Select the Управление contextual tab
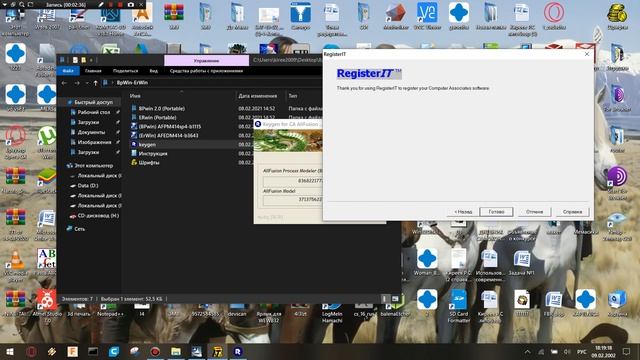 [x=206, y=60]
